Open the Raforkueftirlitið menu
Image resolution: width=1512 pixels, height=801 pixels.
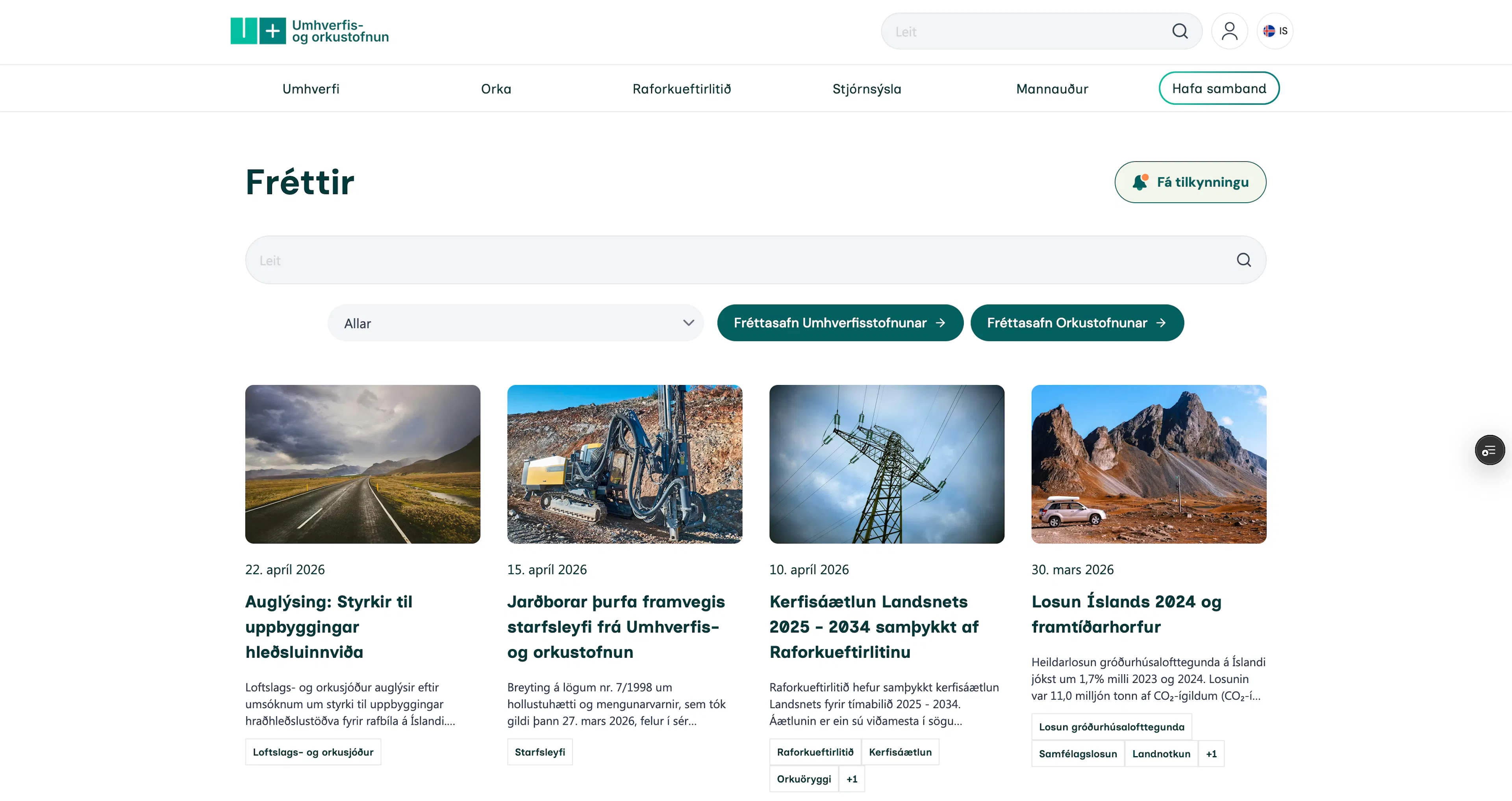[x=682, y=89]
